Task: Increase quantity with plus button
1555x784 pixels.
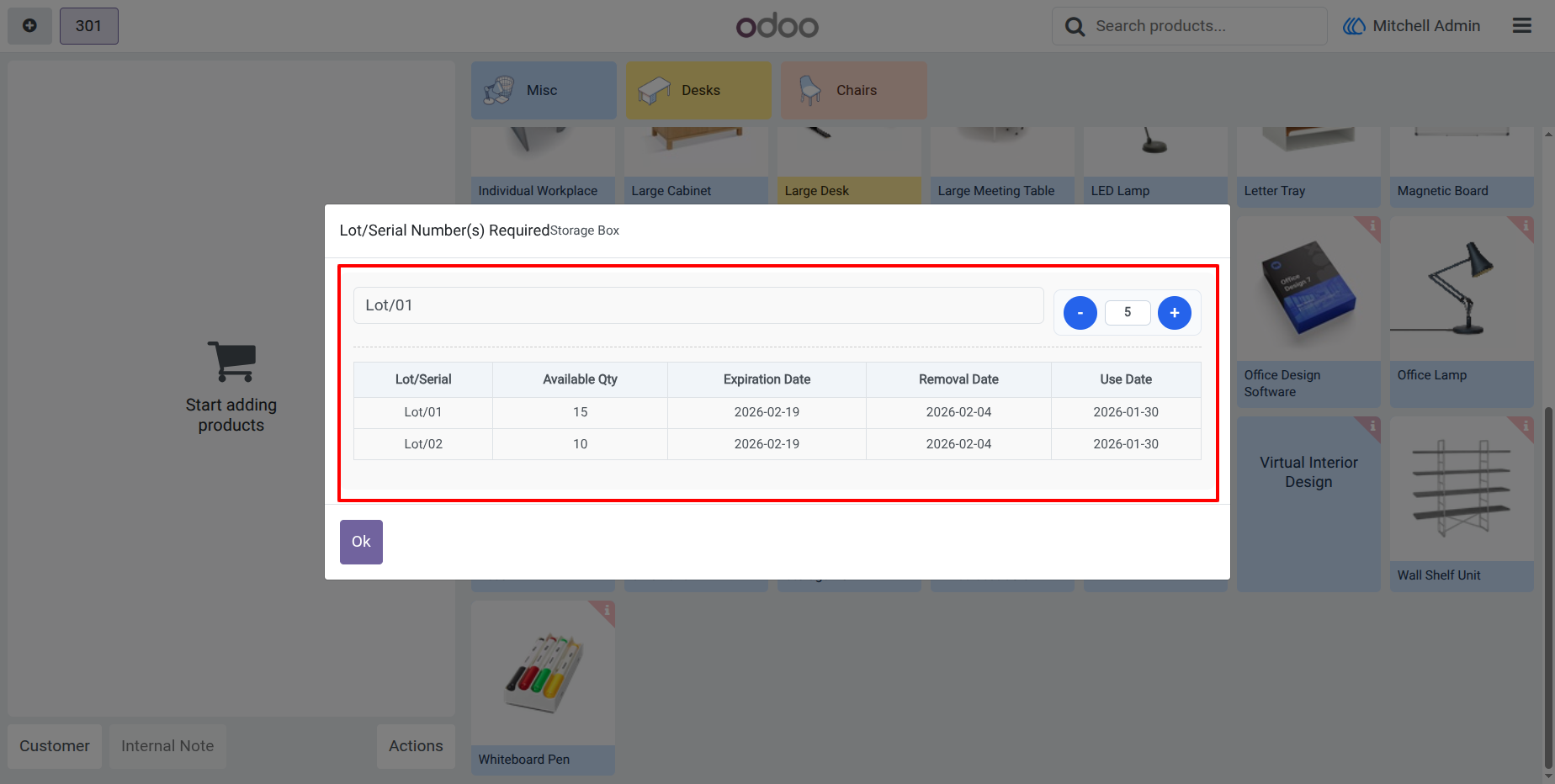Action: [1175, 313]
